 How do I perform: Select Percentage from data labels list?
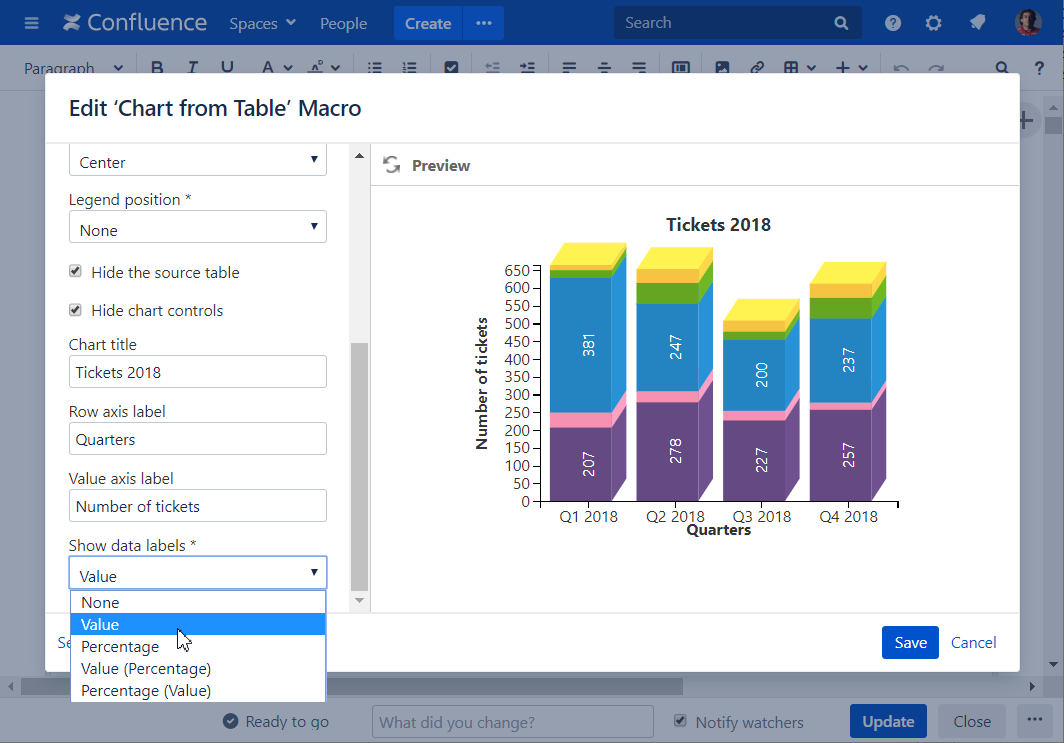[120, 647]
